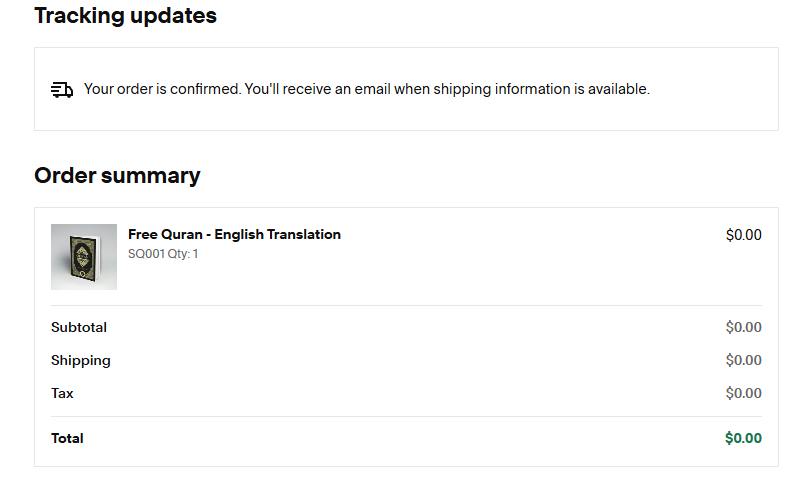
Task: Click the delivery truck icon
Action: click(x=62, y=90)
